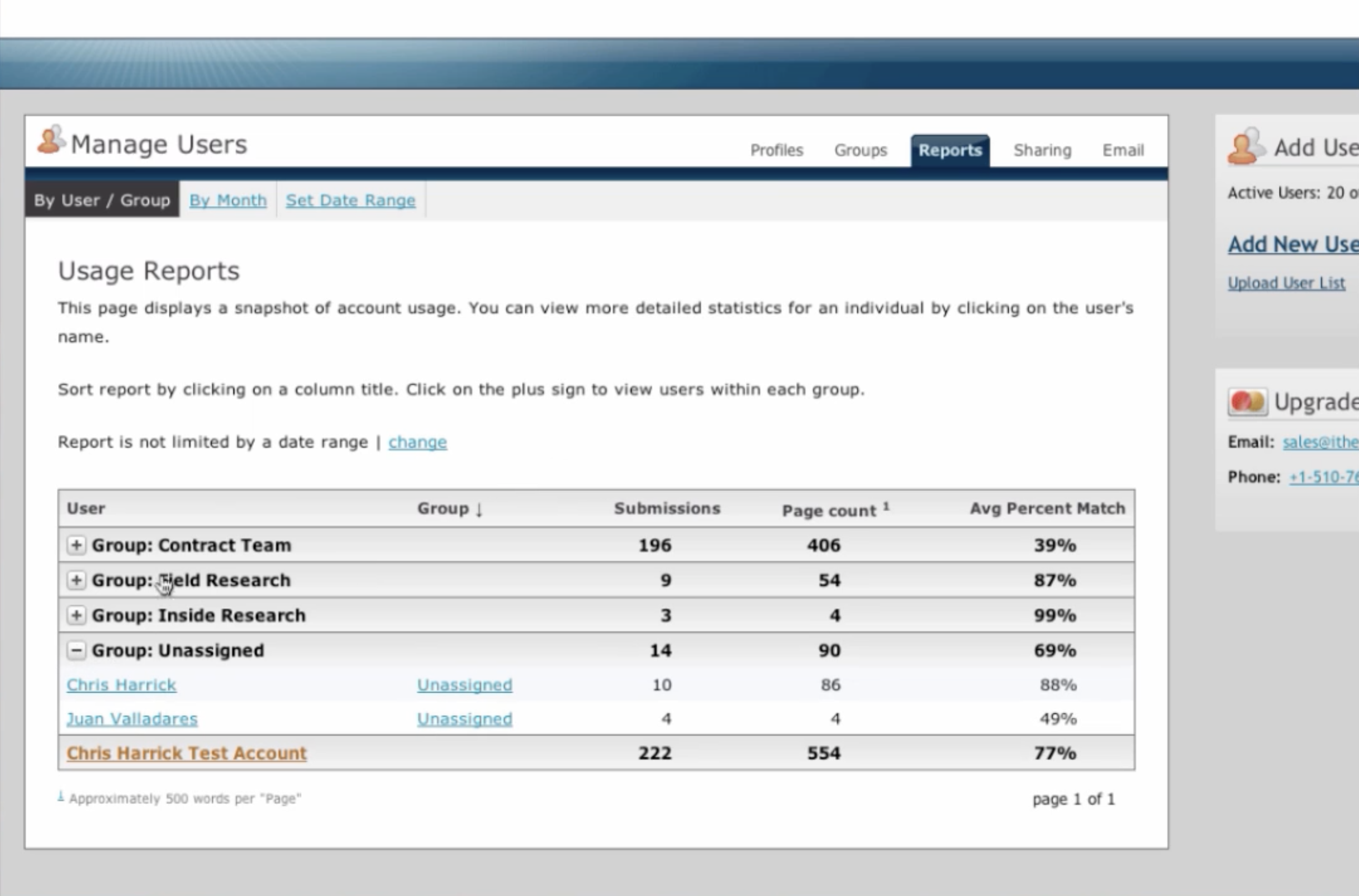Click the Manage Users people icon
This screenshot has height=896, width=1359.
pyautogui.click(x=50, y=141)
